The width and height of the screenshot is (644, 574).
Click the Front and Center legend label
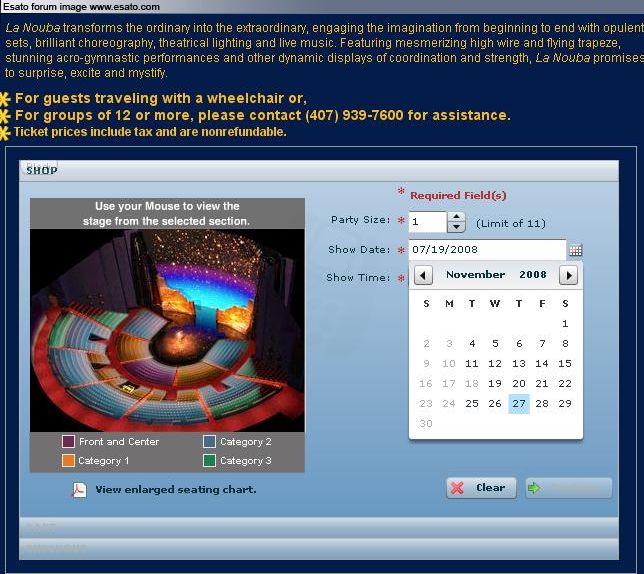pyautogui.click(x=119, y=442)
